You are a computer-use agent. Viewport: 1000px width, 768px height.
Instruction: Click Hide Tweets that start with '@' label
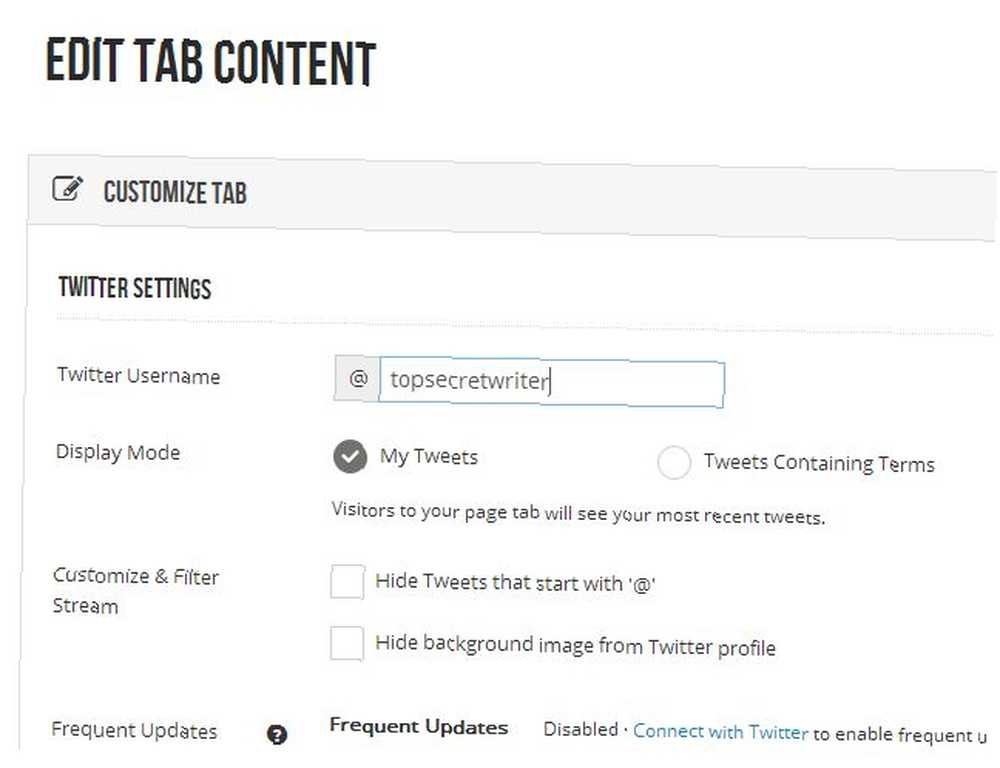coord(515,583)
